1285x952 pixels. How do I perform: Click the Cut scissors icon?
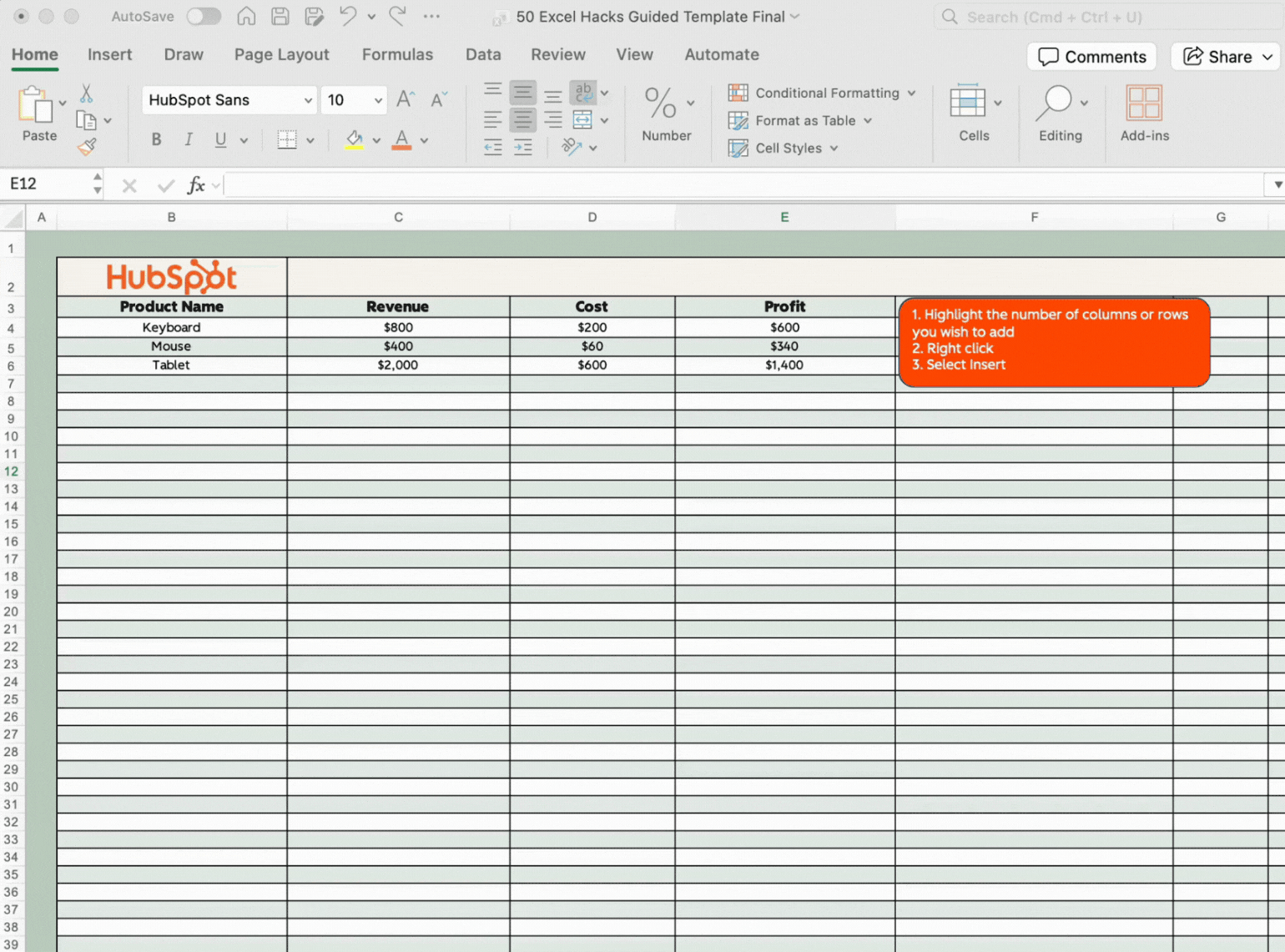click(86, 92)
